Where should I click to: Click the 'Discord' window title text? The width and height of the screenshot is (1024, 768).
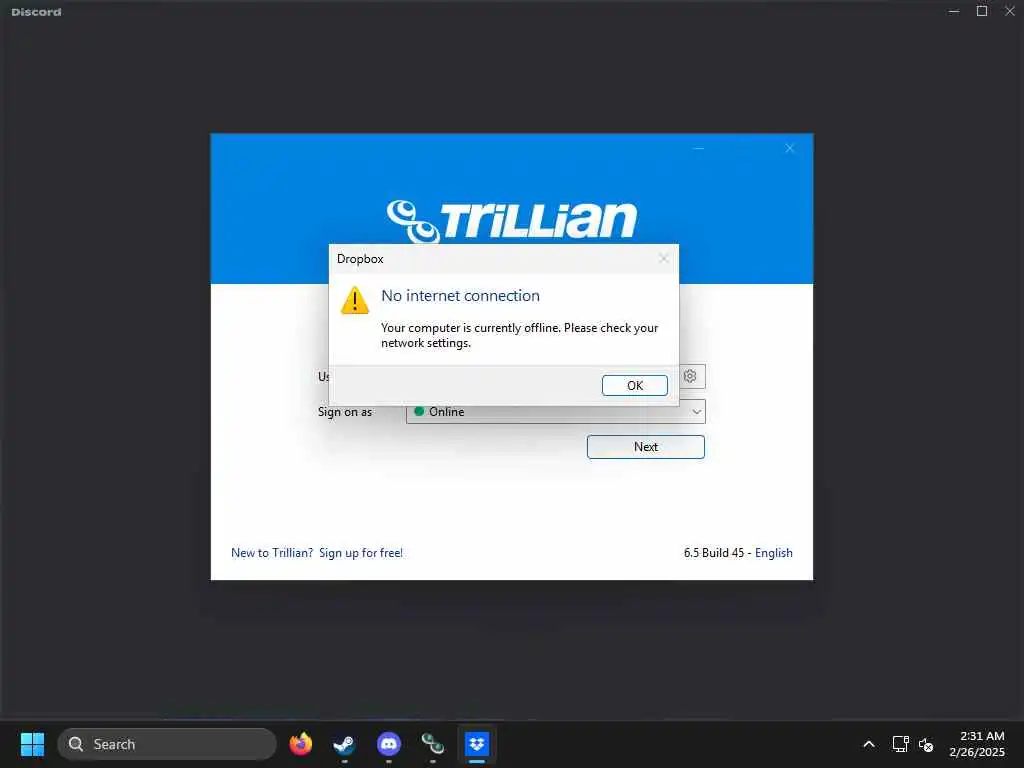tap(37, 12)
